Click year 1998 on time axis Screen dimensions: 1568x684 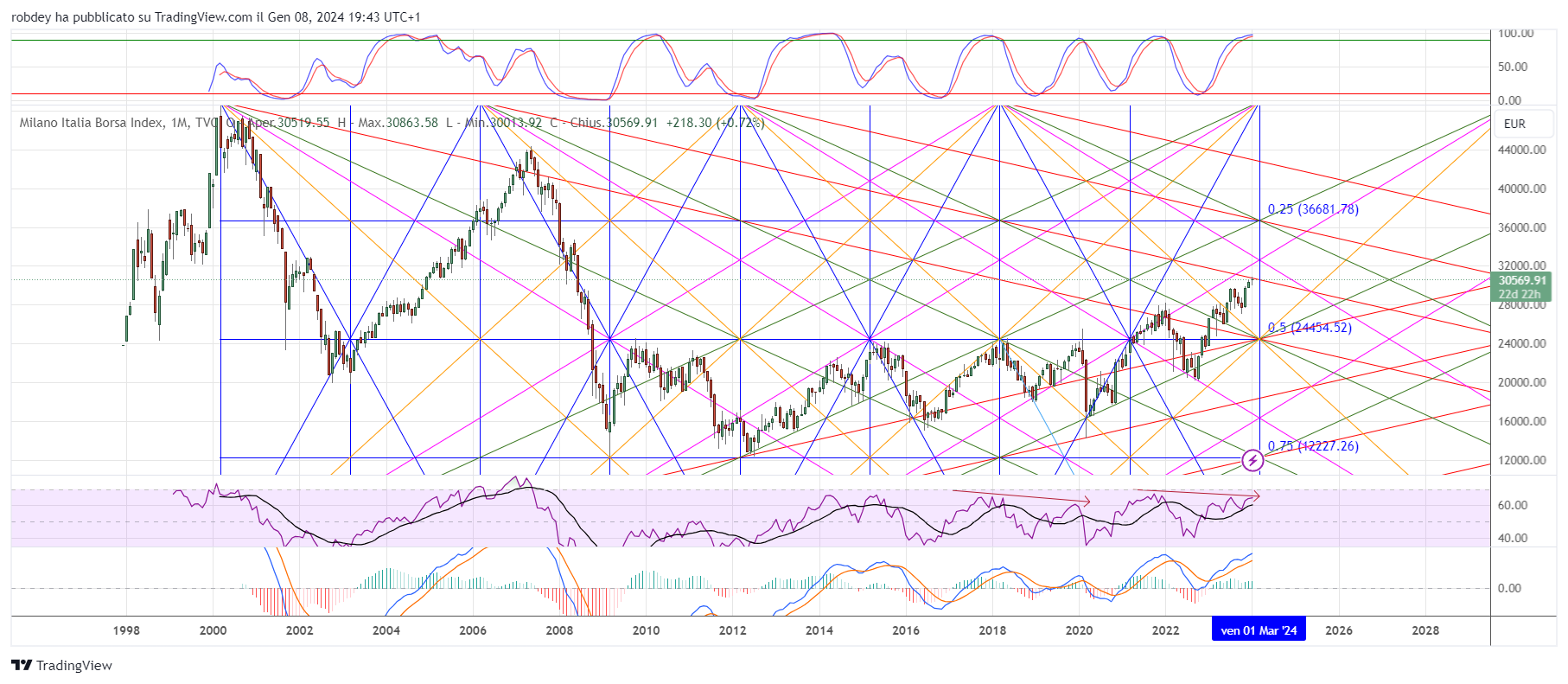[126, 630]
